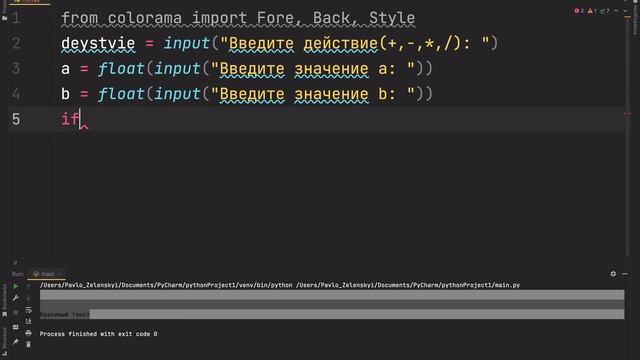Open run configuration wrench icon

click(x=16, y=298)
